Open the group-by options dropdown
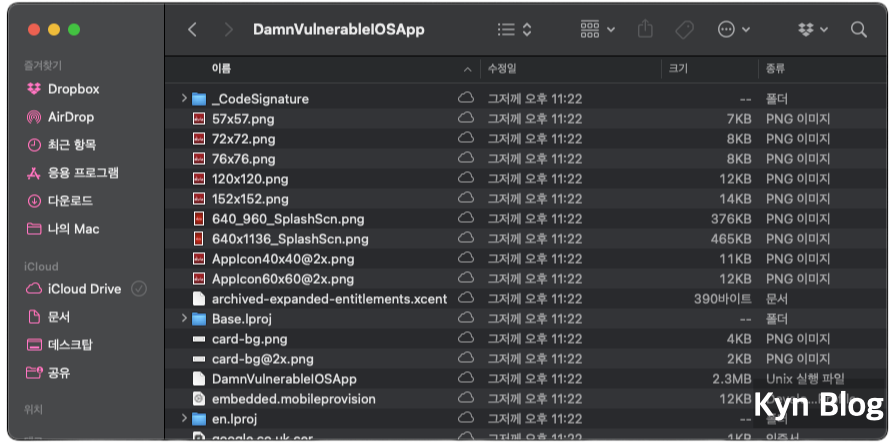 click(x=598, y=29)
